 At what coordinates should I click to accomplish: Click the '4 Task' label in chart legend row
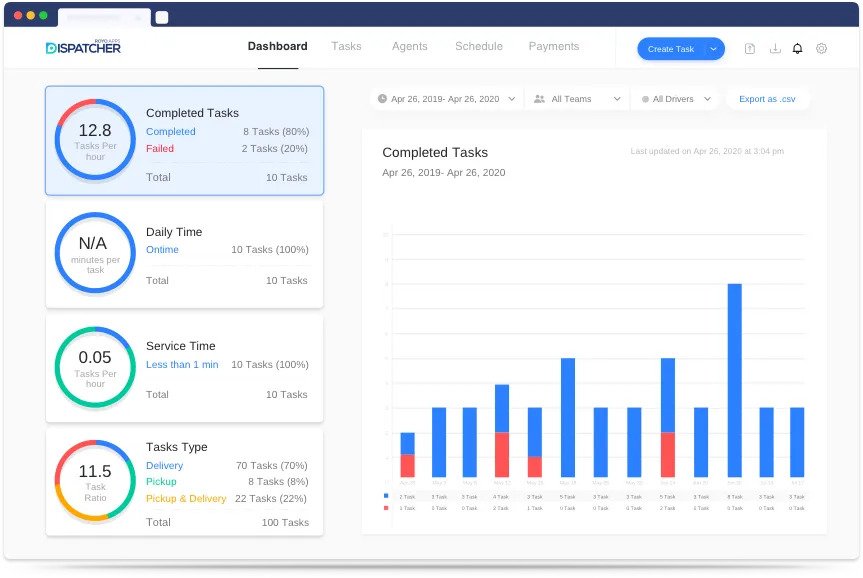pos(501,497)
